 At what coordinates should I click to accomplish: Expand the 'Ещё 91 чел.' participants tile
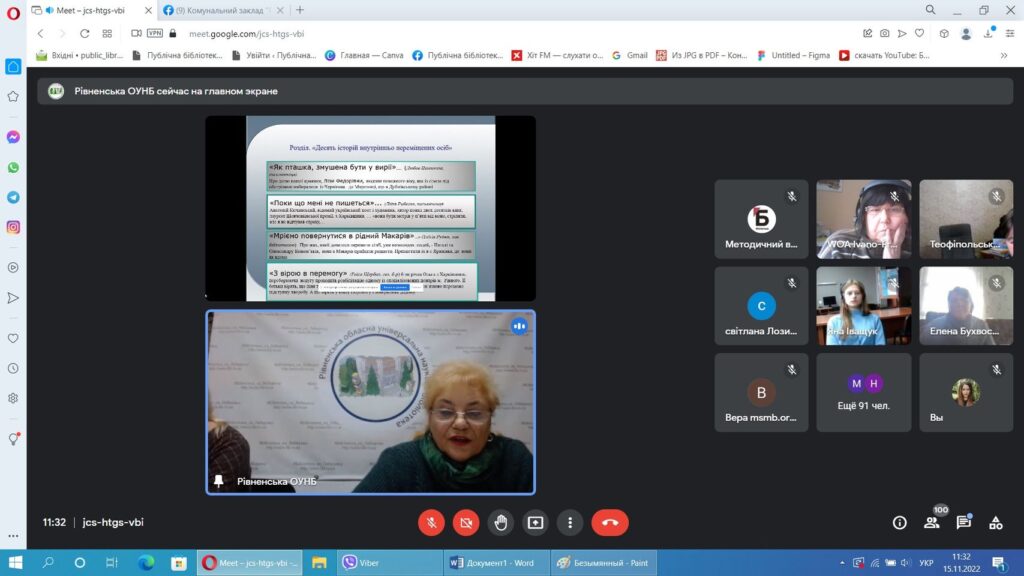pyautogui.click(x=865, y=392)
